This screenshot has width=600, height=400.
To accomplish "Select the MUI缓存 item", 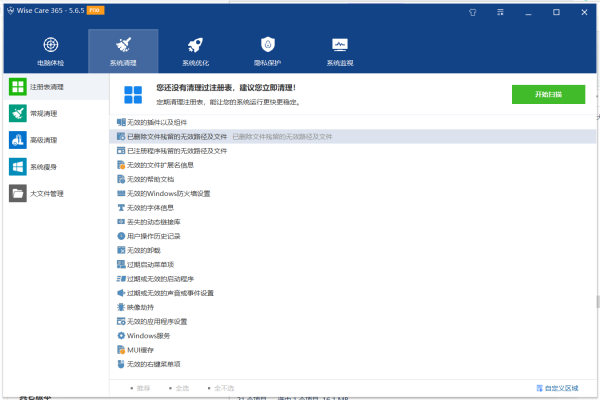I will coord(135,350).
